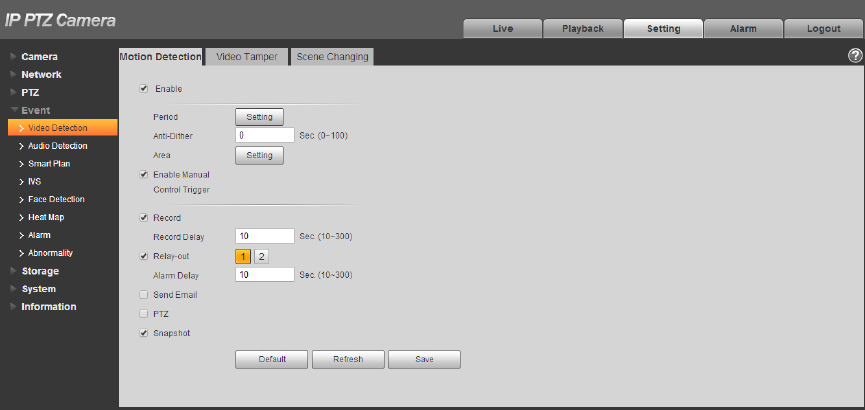This screenshot has width=865, height=410.
Task: Collapse the Event section
Action: pyautogui.click(x=35, y=110)
